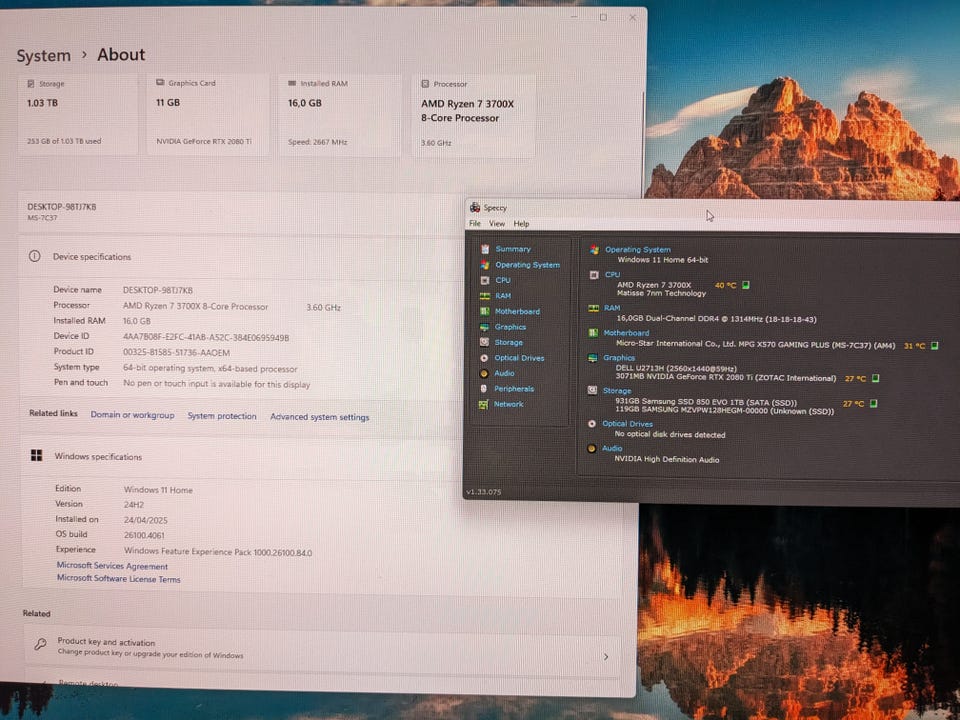The width and height of the screenshot is (960, 720).
Task: Go back to System in breadcrumb
Action: coord(43,56)
